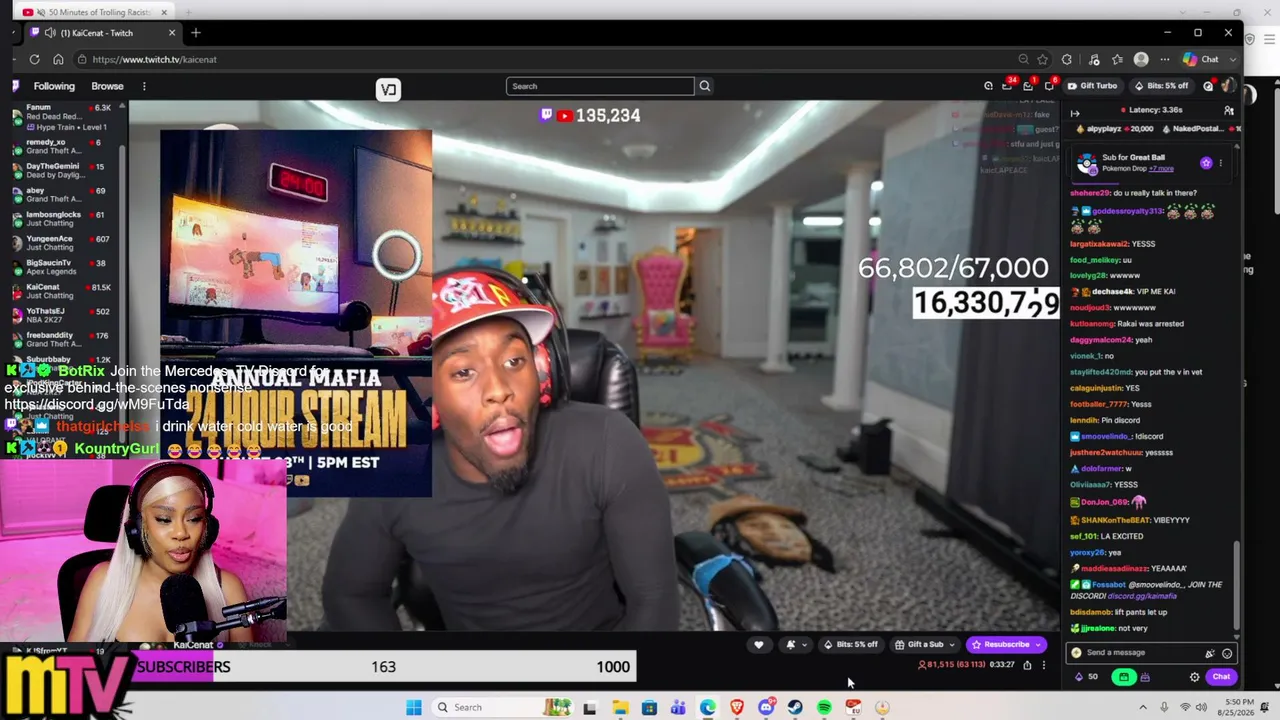The width and height of the screenshot is (1280, 720).
Task: Open a new browser tab
Action: (x=196, y=33)
